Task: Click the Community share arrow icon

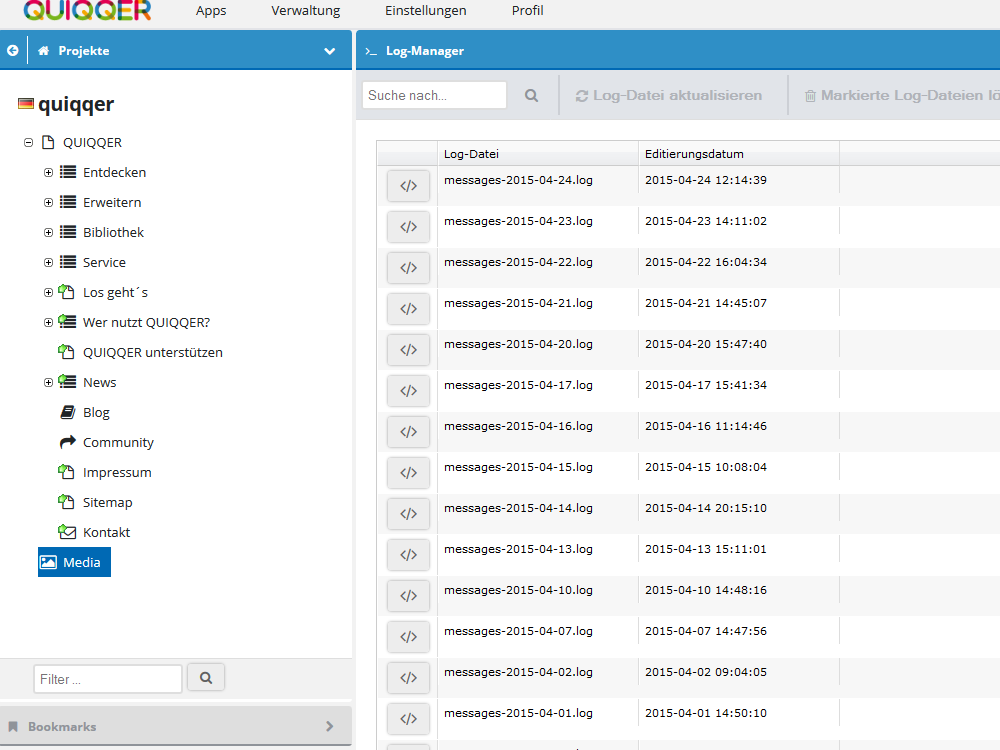Action: [x=68, y=442]
